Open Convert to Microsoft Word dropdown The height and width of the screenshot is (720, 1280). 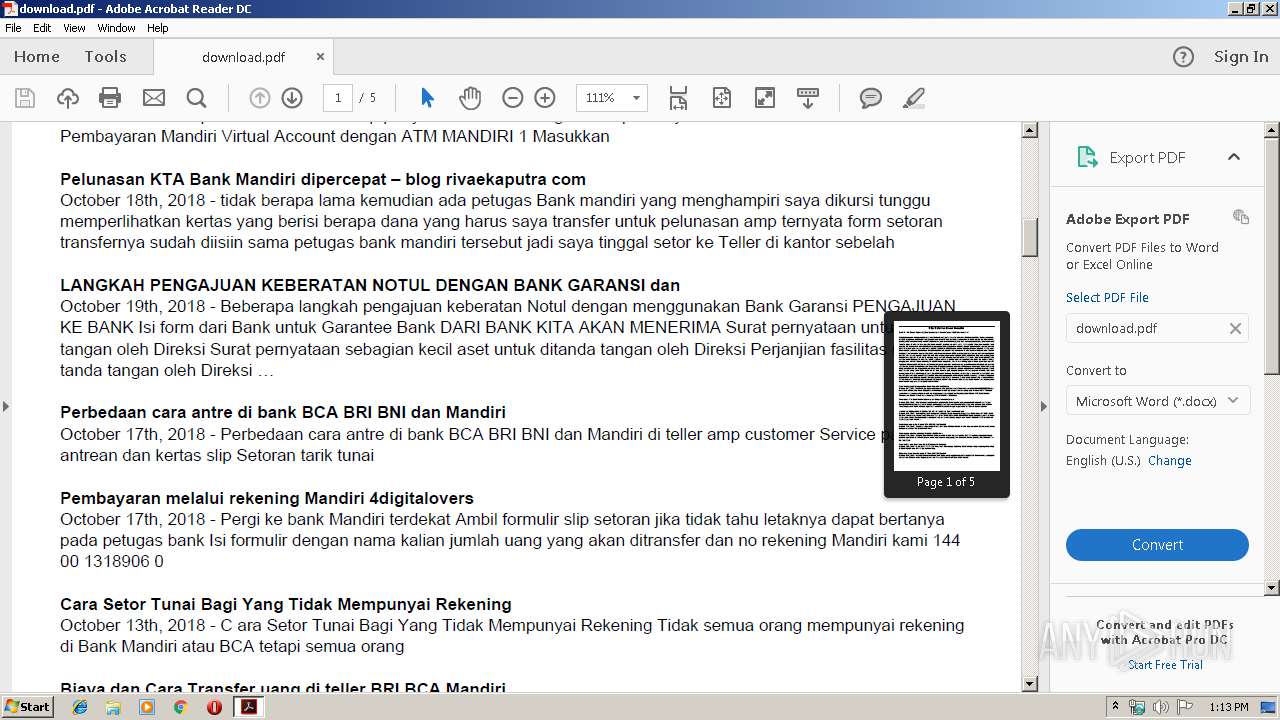tap(1157, 401)
